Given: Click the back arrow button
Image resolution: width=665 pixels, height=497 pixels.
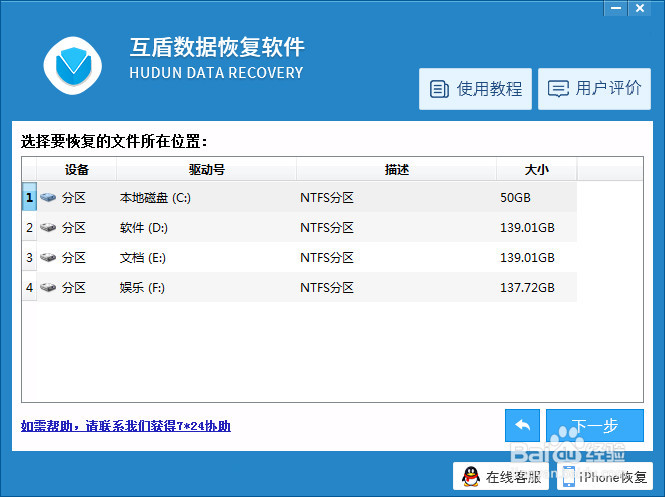Looking at the screenshot, I should click(522, 425).
